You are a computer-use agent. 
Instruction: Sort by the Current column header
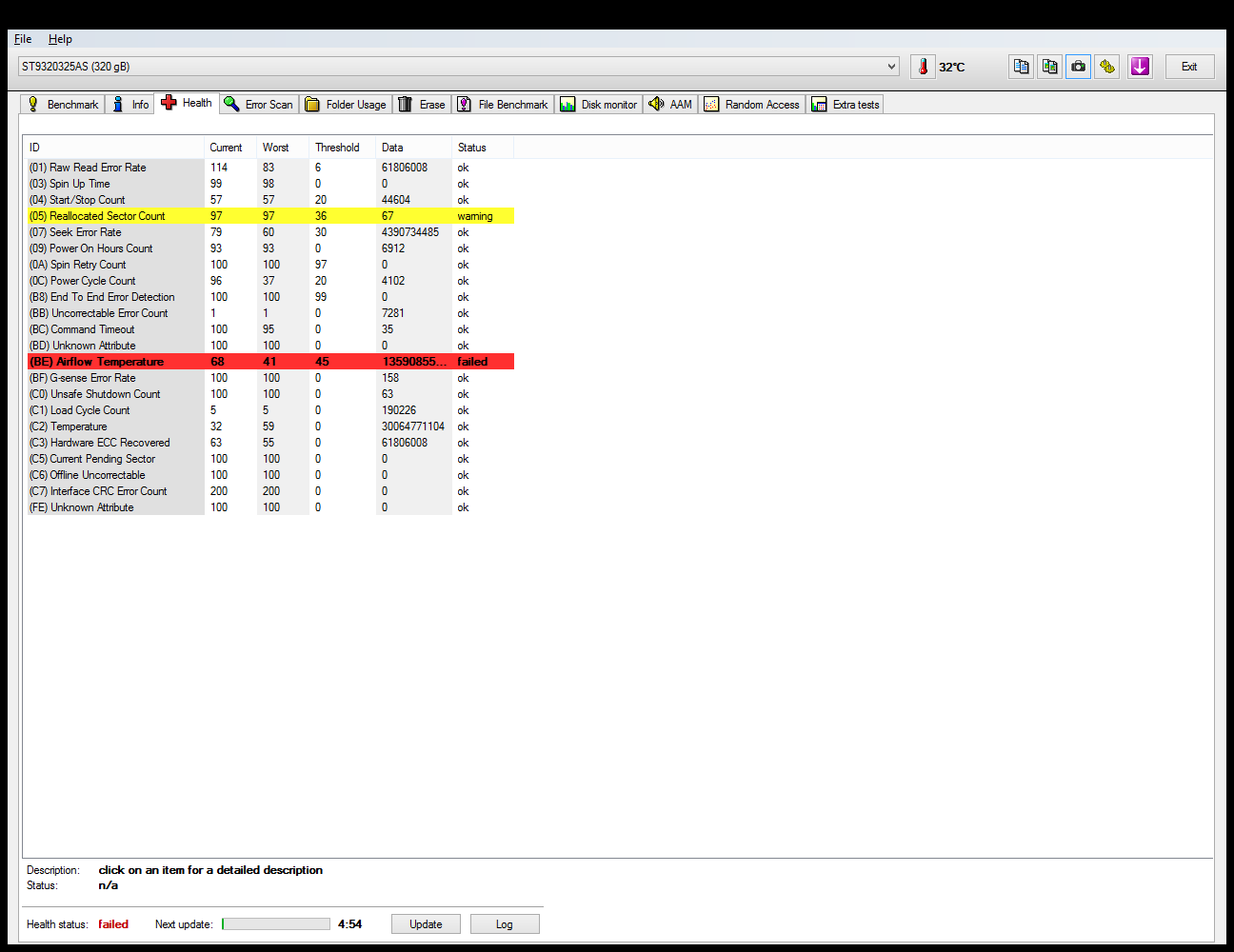(231, 148)
